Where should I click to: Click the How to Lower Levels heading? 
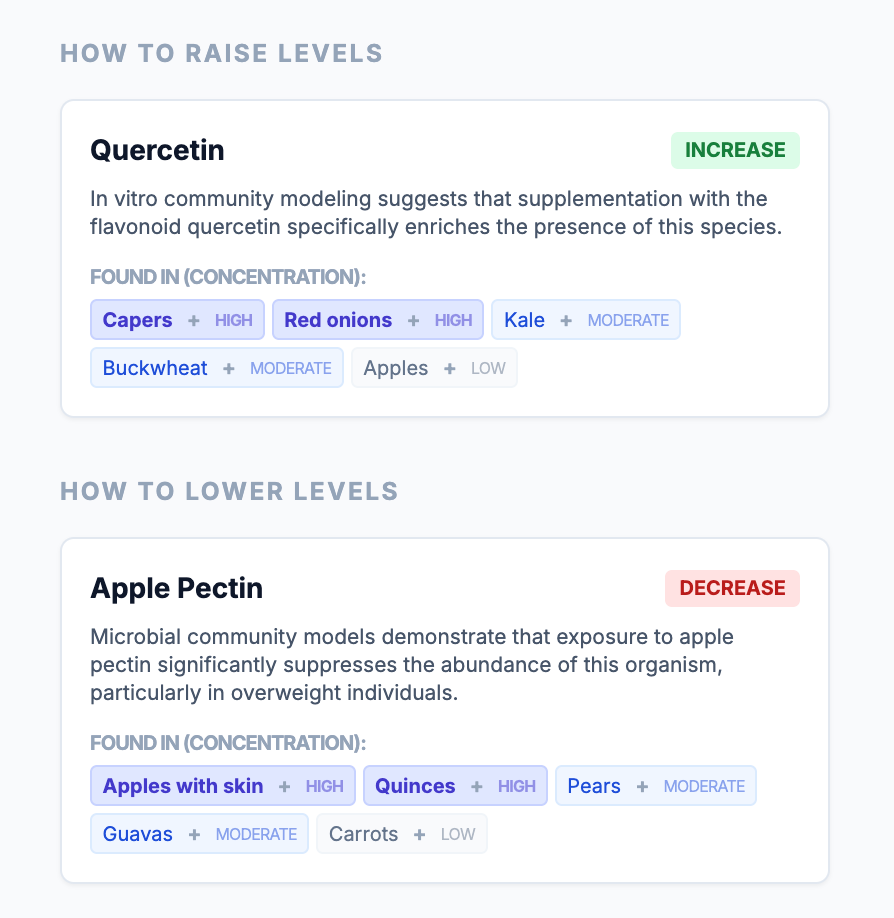pyautogui.click(x=229, y=491)
